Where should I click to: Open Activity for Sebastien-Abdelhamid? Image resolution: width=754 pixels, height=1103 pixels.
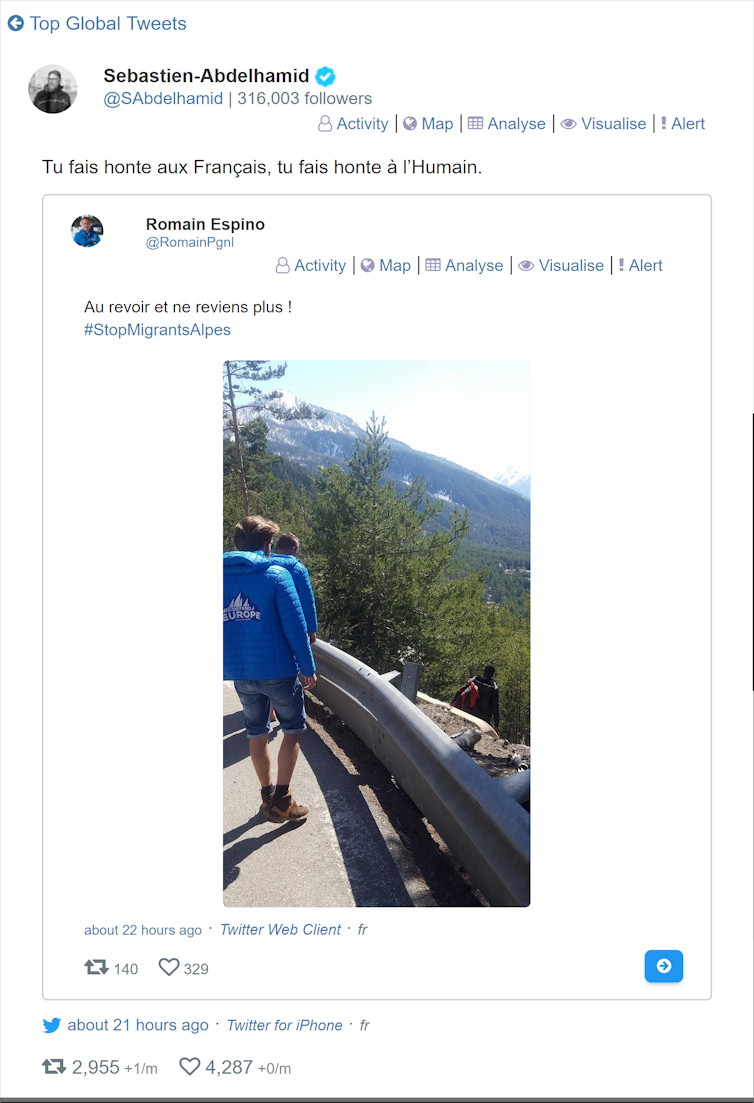click(x=353, y=124)
